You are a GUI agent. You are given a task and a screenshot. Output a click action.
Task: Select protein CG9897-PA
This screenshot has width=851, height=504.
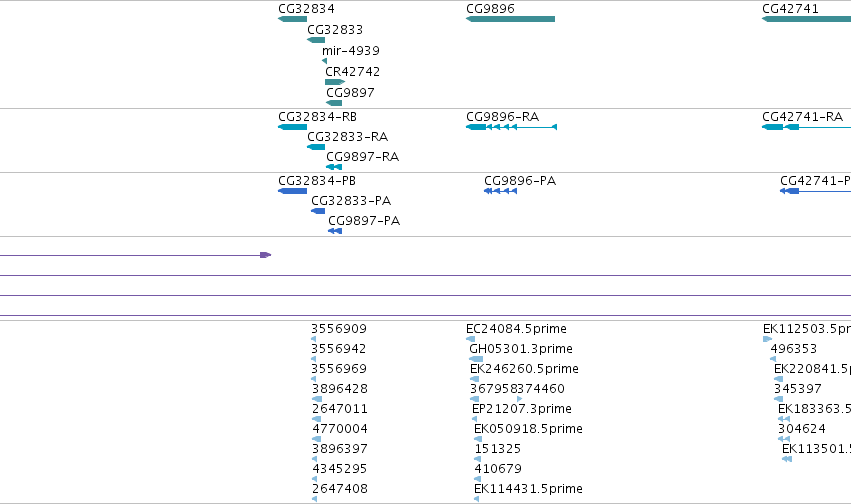[x=335, y=231]
